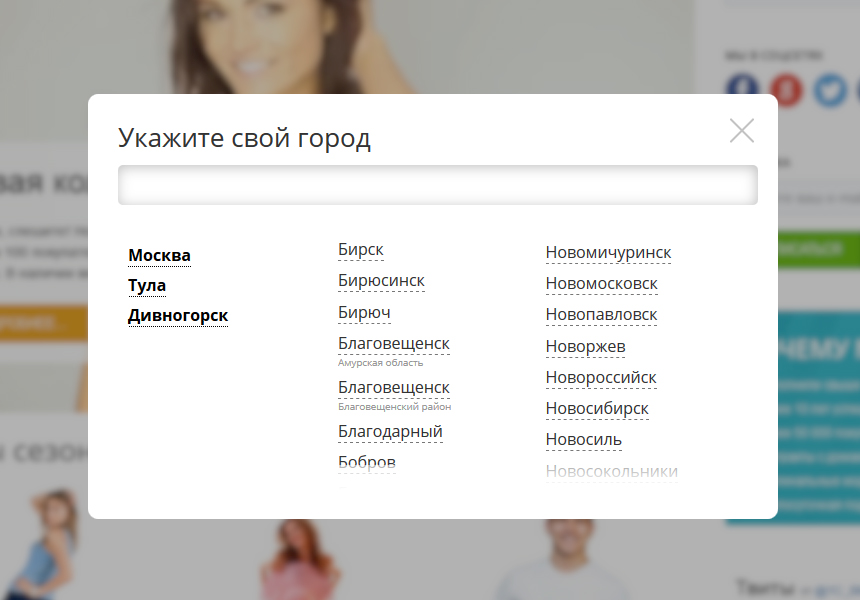This screenshot has width=860, height=600.
Task: Select the partially faded Новосокольники link
Action: click(611, 471)
